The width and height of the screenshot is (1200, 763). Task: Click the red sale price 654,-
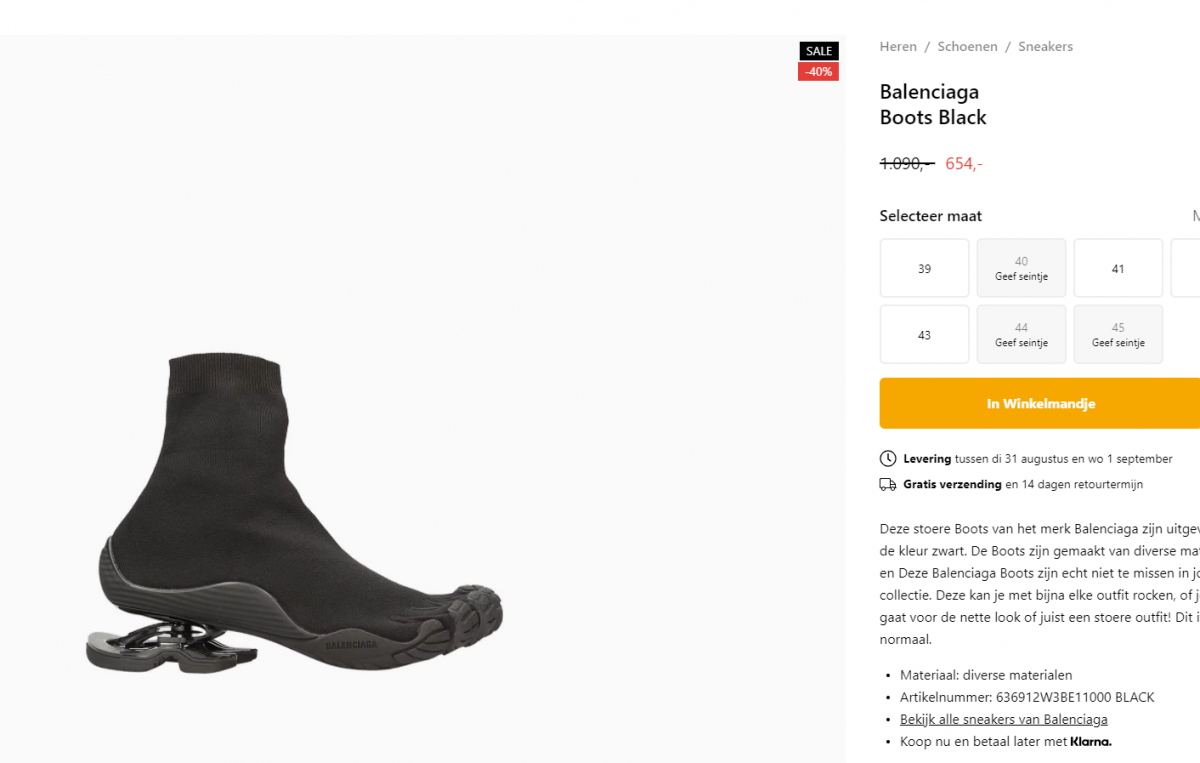click(964, 164)
